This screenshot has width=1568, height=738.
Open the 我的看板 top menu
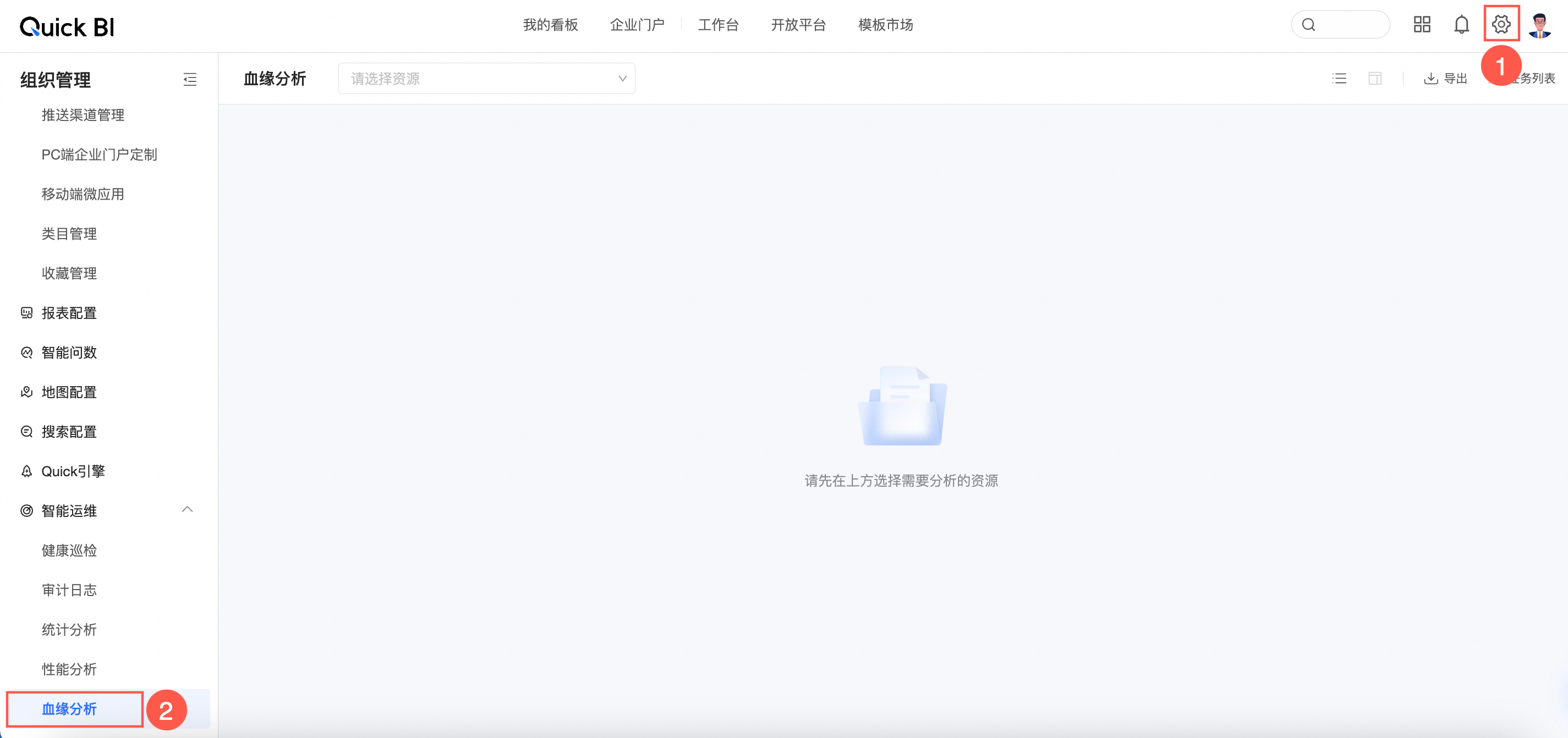(x=550, y=25)
